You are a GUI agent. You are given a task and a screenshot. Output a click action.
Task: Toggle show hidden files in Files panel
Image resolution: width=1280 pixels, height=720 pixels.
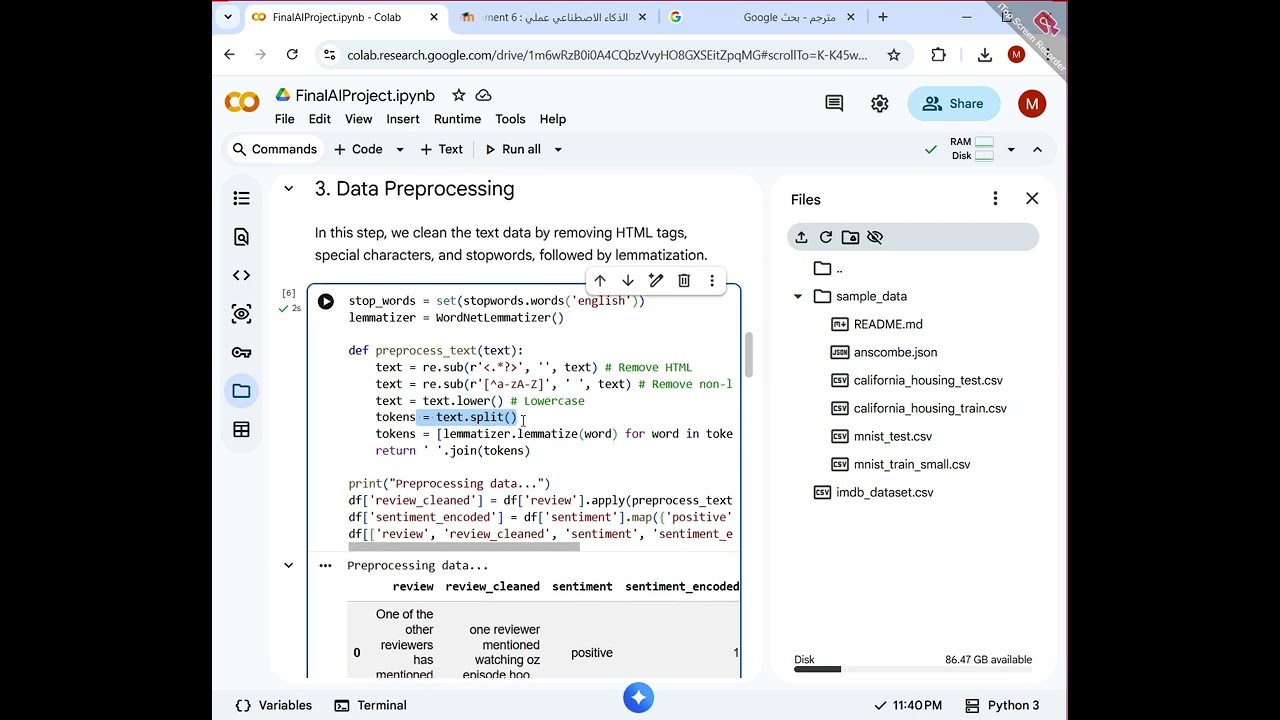[875, 237]
